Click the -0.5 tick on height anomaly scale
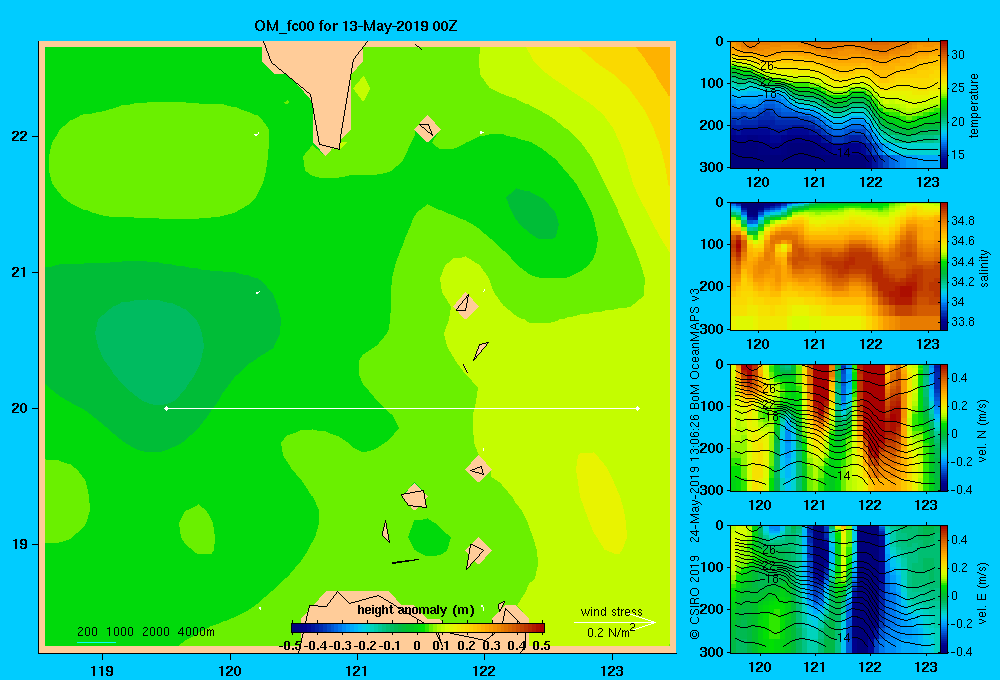The width and height of the screenshot is (1000, 680). pyautogui.click(x=290, y=646)
